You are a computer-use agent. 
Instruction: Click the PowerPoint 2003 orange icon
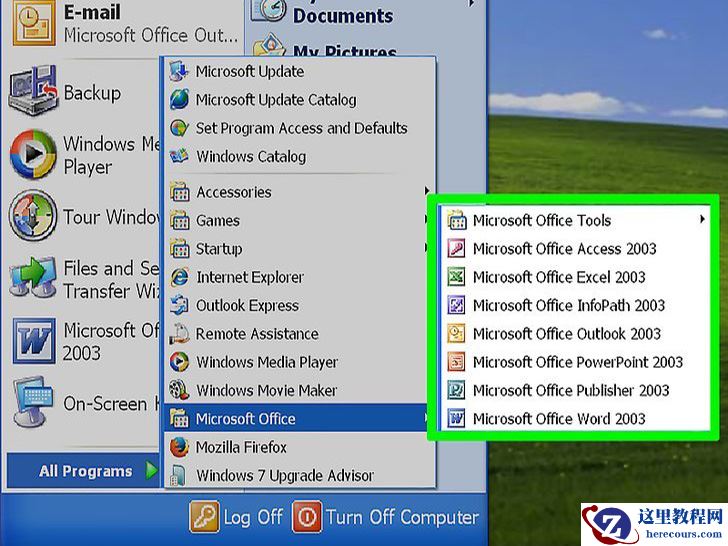tap(456, 362)
